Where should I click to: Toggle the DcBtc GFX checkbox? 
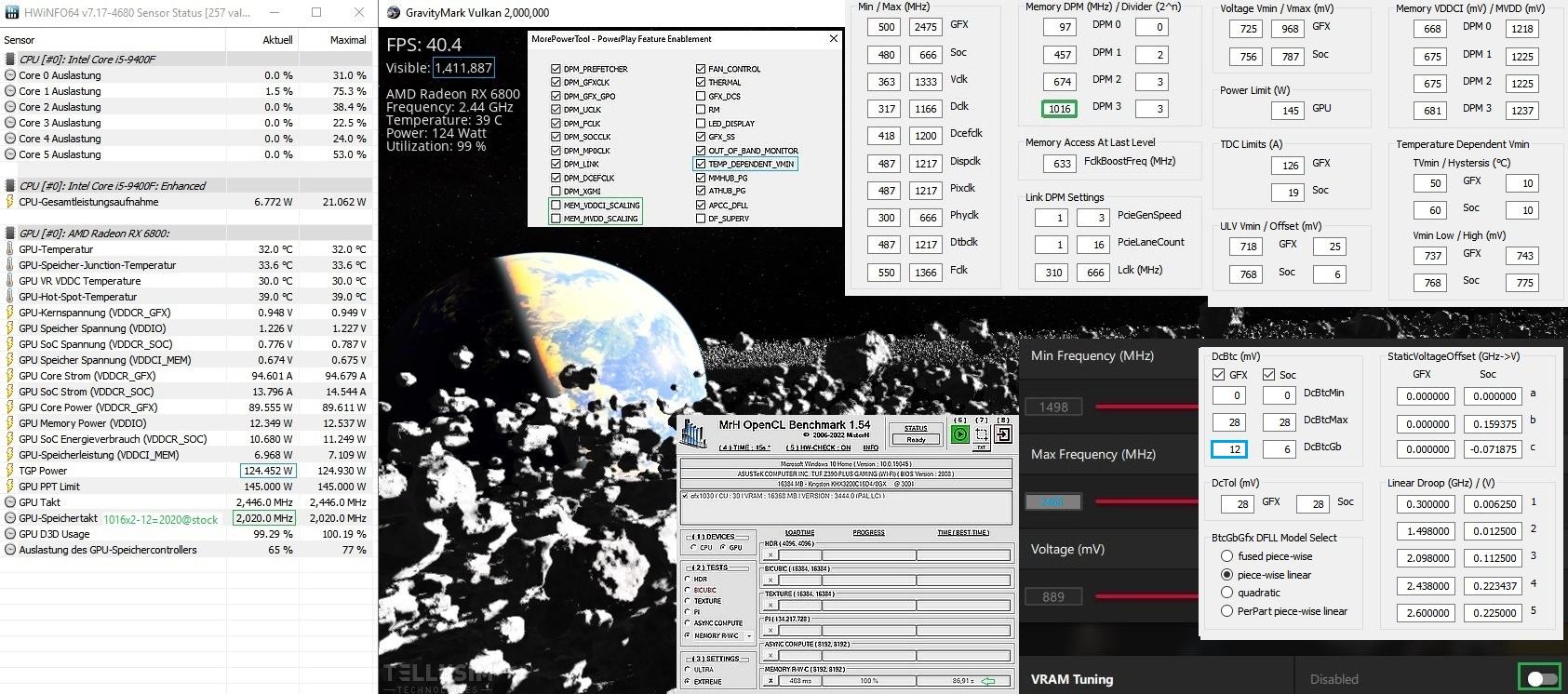[x=1219, y=375]
